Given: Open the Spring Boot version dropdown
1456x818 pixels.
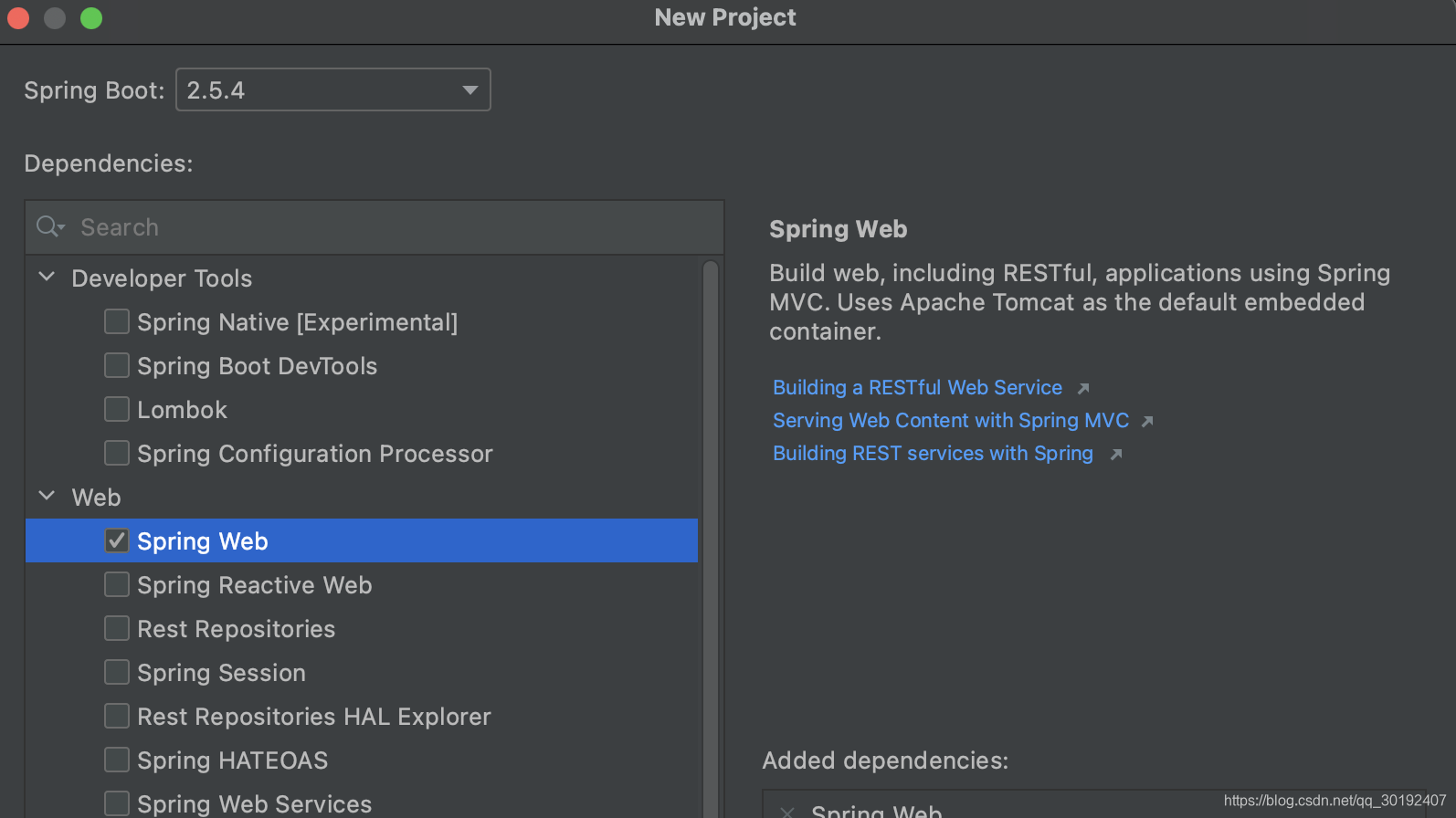Looking at the screenshot, I should [x=333, y=89].
